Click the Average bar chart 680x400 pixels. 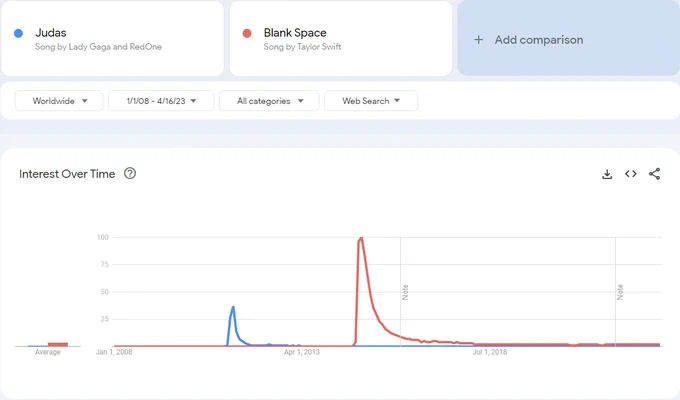[48, 344]
